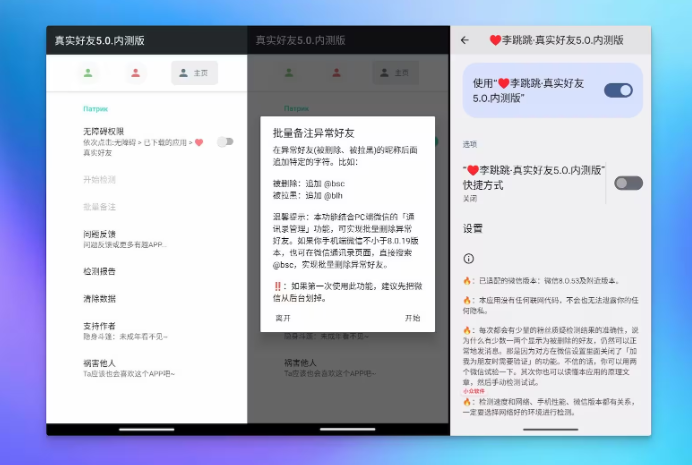The height and width of the screenshot is (465, 692).
Task: Turn off the 使用 李跳跳-真实好友 service switch
Action: tap(618, 90)
